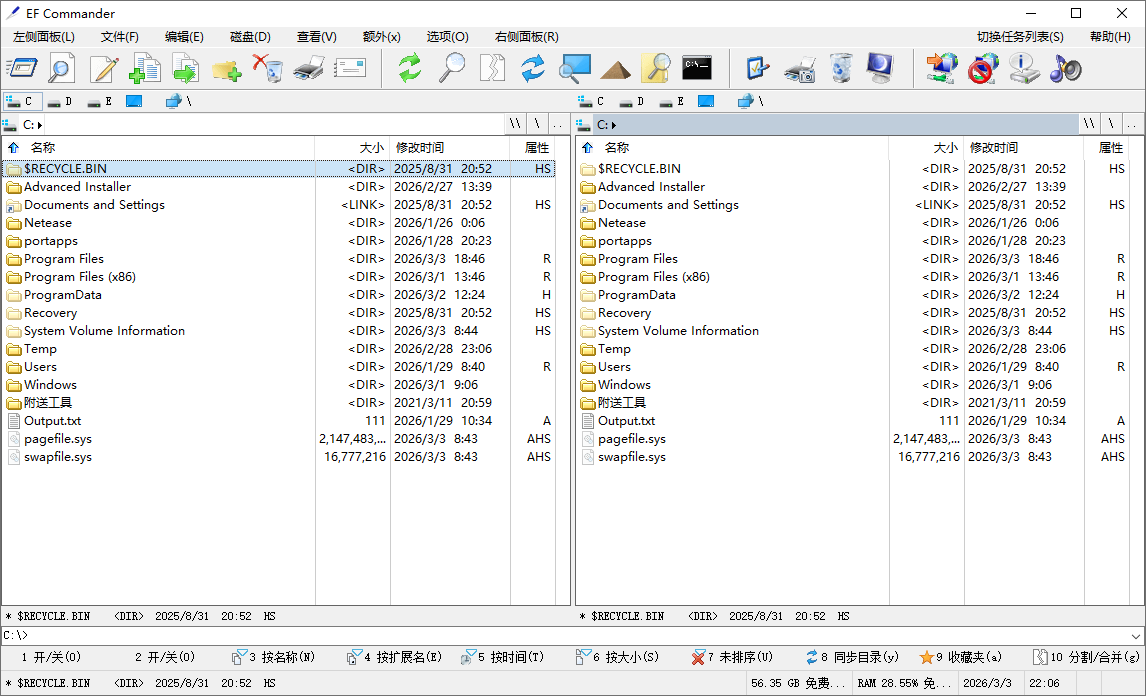Viewport: 1146px width, 696px height.
Task: Open the command prompt toolbar icon
Action: pos(696,68)
